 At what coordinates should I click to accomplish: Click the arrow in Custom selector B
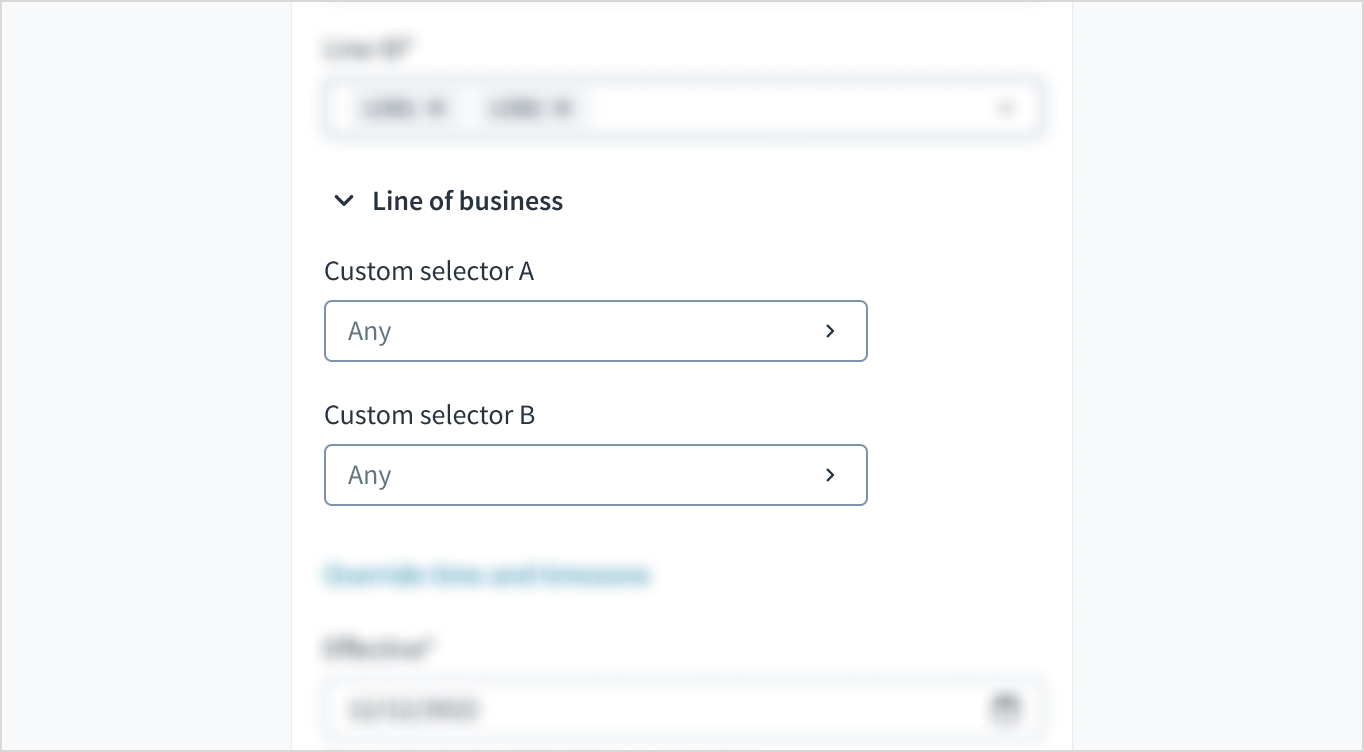point(830,475)
